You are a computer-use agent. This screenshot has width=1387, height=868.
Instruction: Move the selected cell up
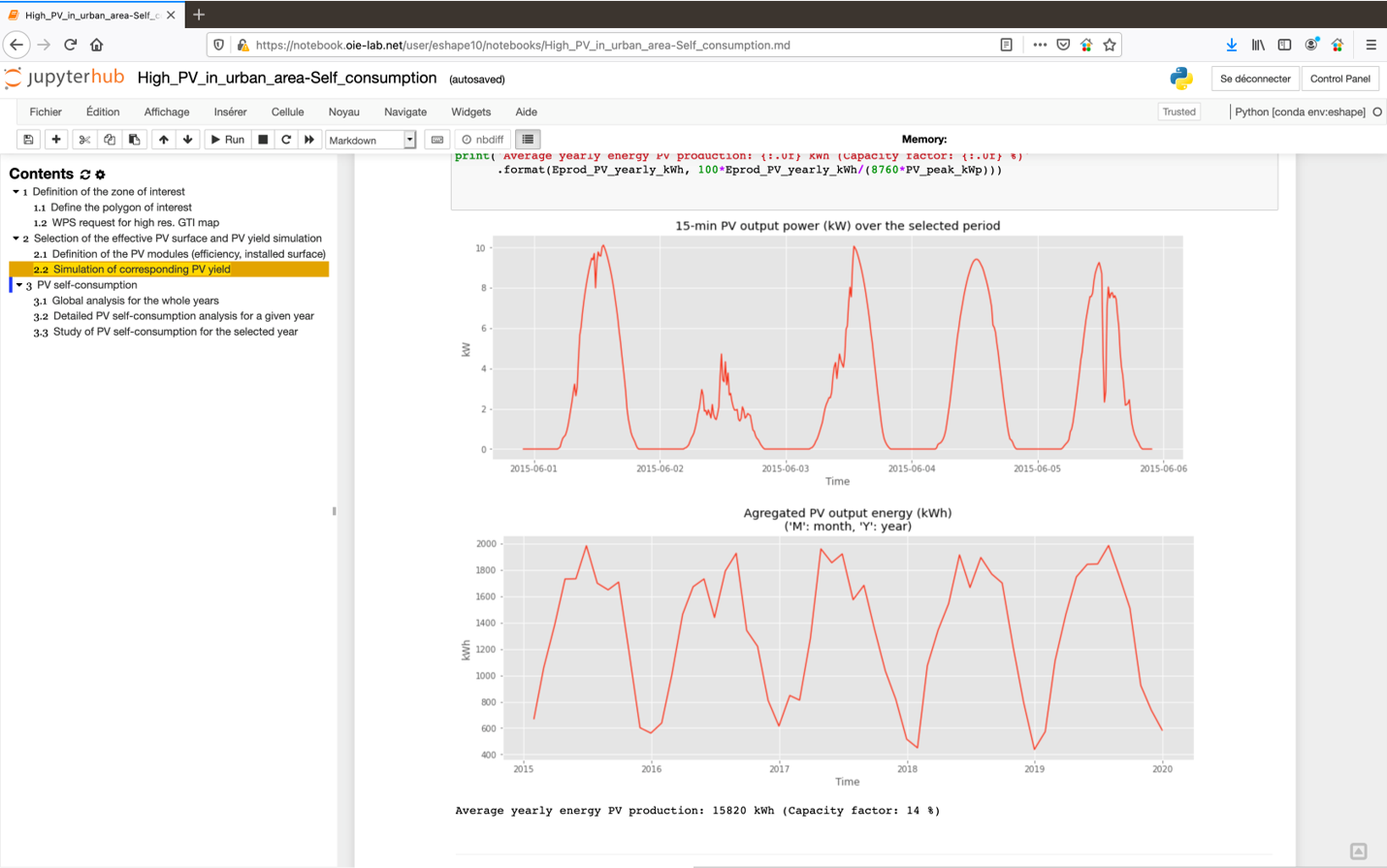coord(162,139)
